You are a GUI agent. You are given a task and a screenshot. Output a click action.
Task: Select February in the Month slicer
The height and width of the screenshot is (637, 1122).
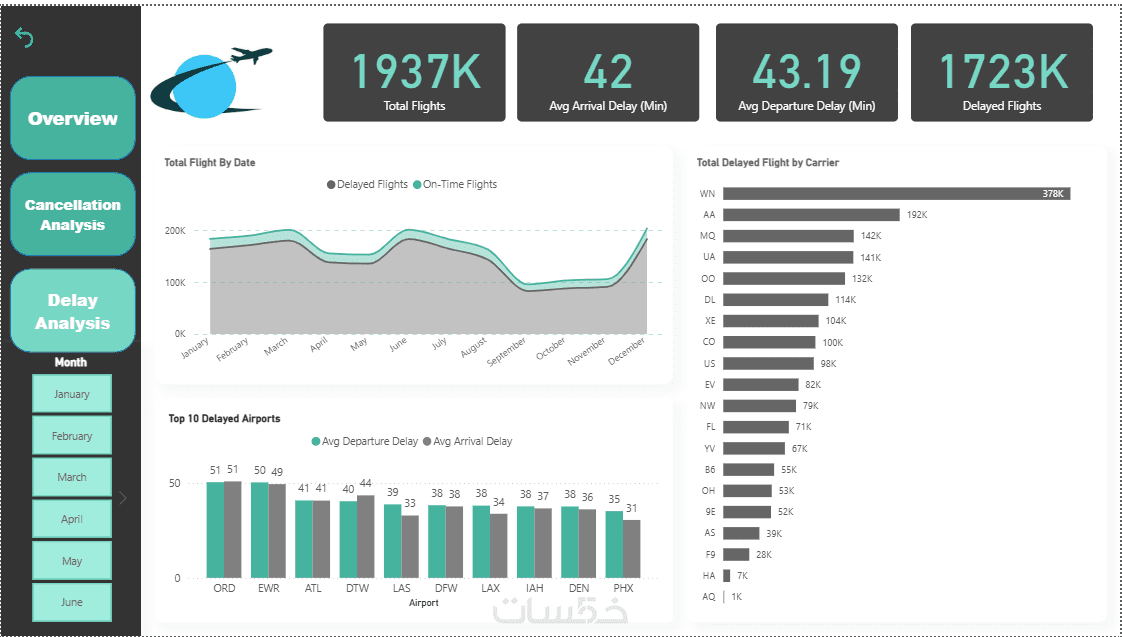pyautogui.click(x=72, y=435)
